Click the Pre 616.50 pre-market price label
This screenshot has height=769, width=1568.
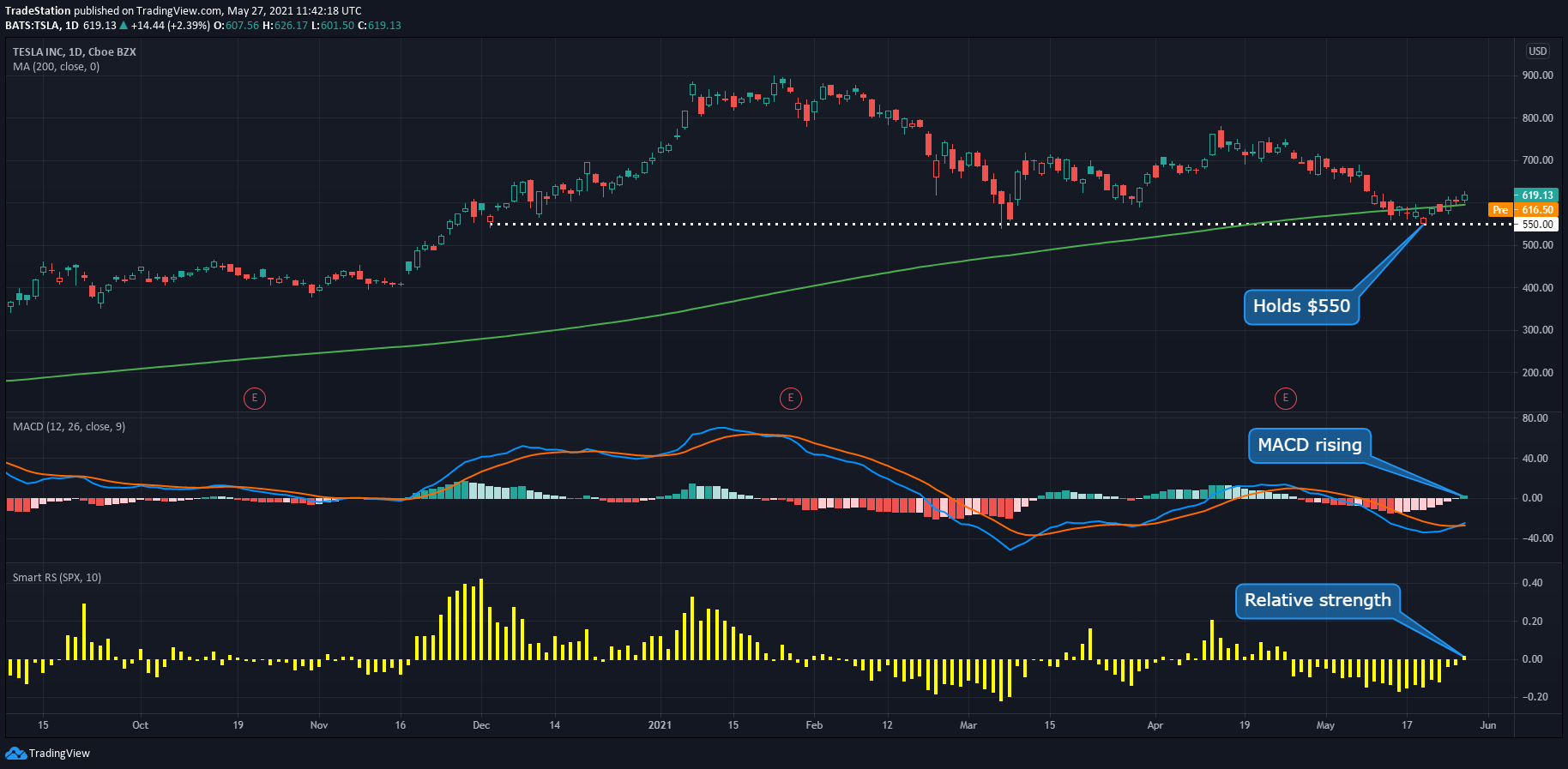pyautogui.click(x=1523, y=210)
